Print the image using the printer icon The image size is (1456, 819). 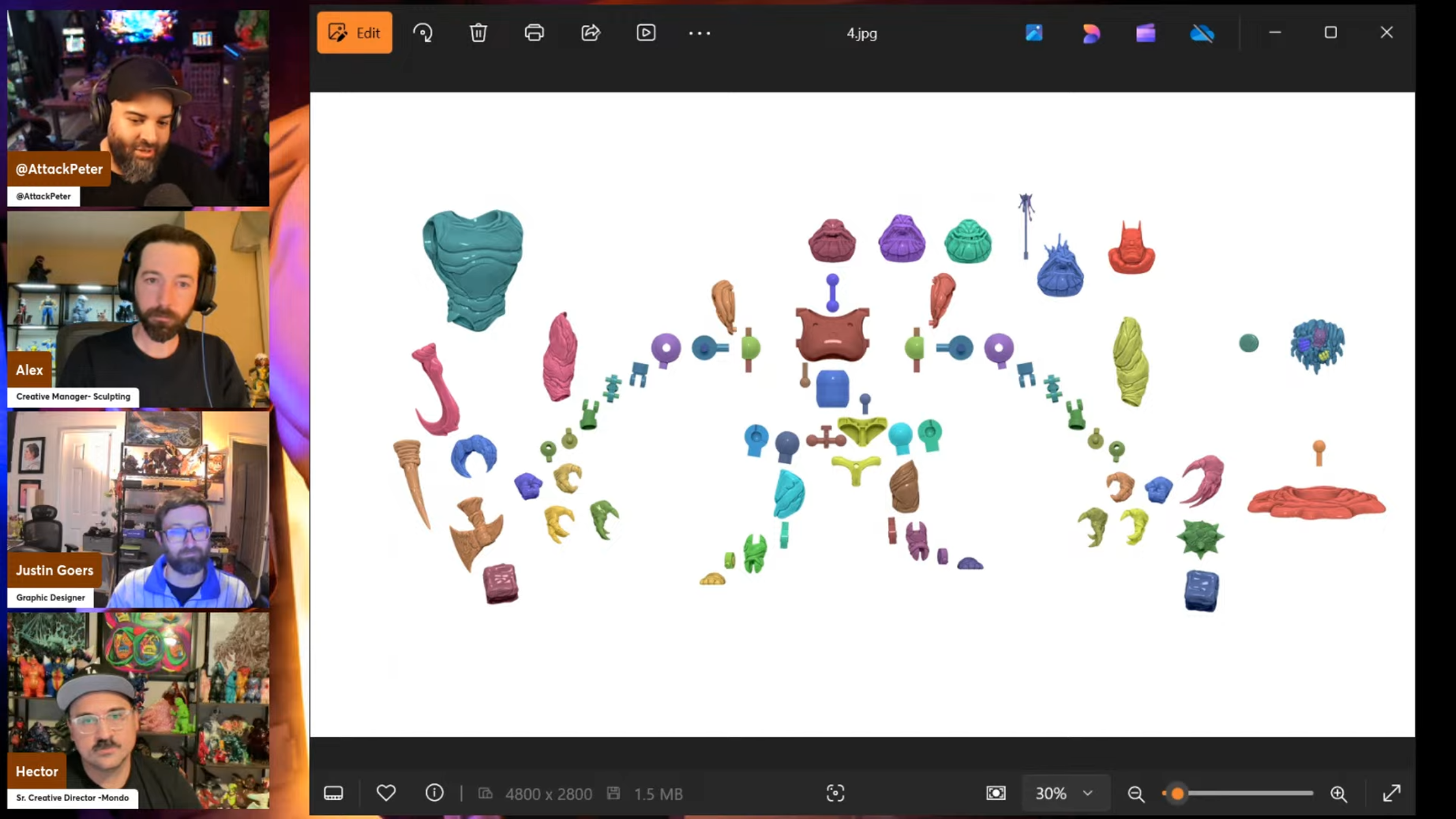click(x=534, y=33)
